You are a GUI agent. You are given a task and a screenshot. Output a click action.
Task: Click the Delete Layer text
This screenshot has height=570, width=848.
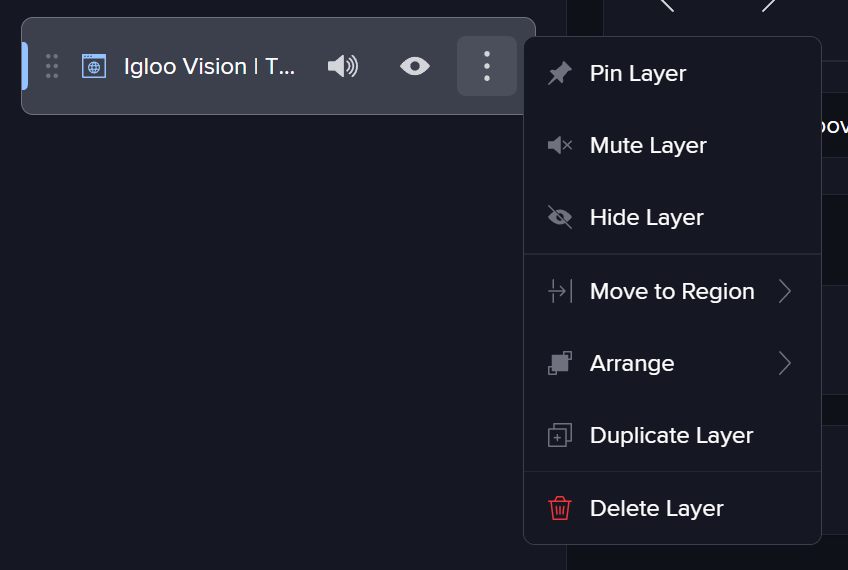(656, 508)
